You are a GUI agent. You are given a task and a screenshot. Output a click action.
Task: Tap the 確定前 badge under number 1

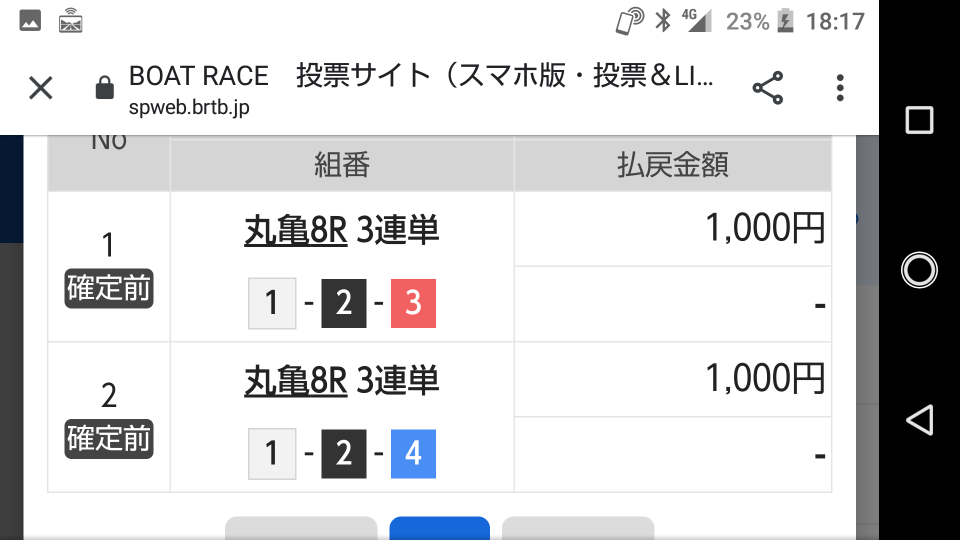tap(109, 288)
